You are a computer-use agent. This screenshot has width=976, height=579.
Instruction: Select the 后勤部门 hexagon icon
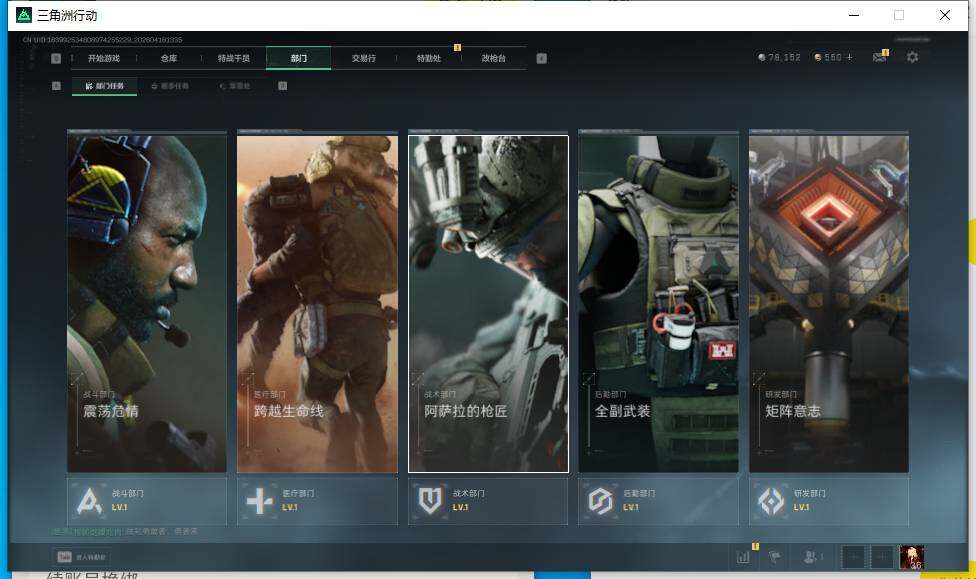coord(600,500)
